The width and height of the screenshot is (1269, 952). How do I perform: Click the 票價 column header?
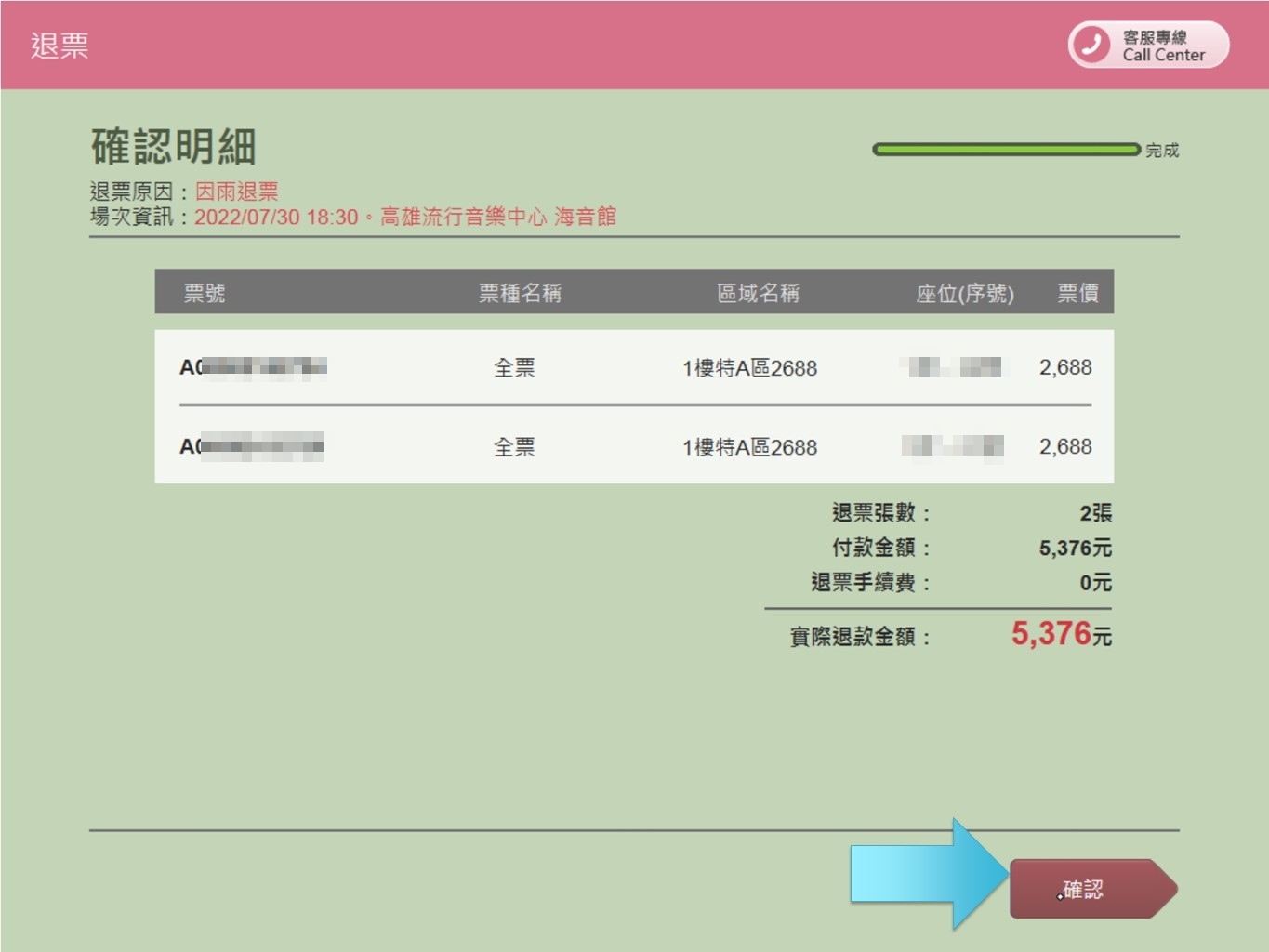pos(1077,293)
